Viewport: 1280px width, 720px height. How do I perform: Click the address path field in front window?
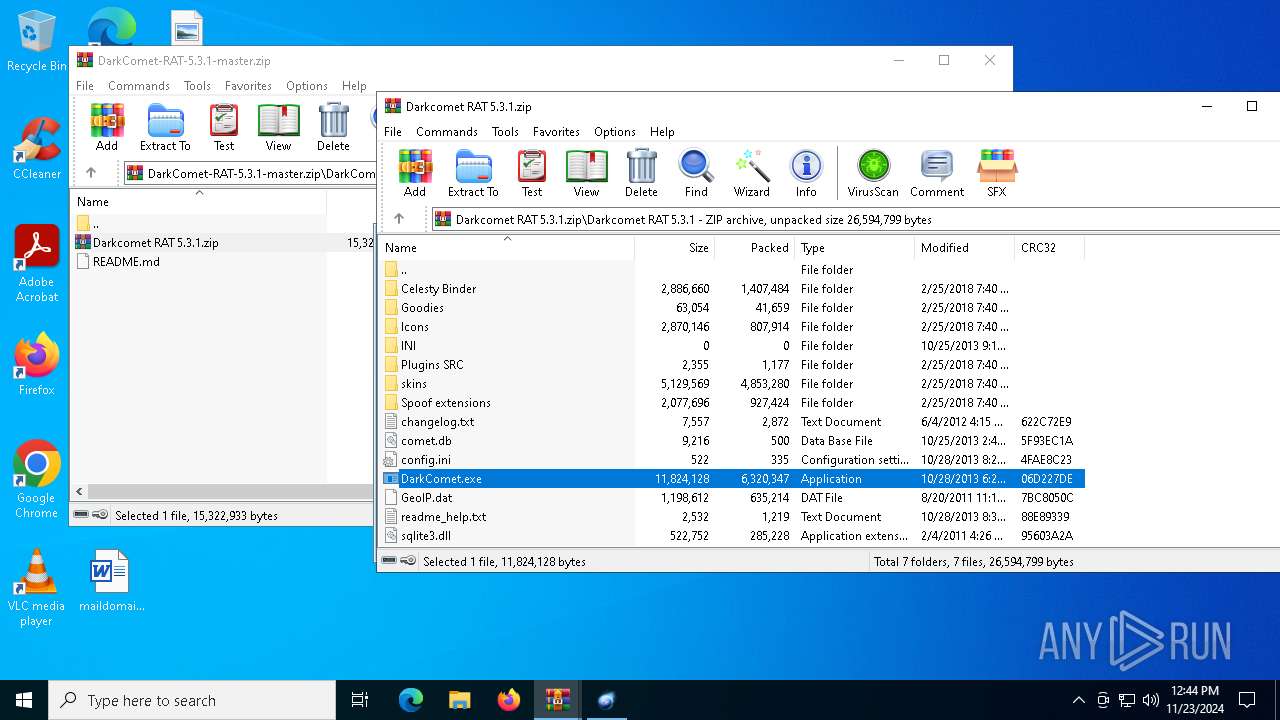[855, 219]
